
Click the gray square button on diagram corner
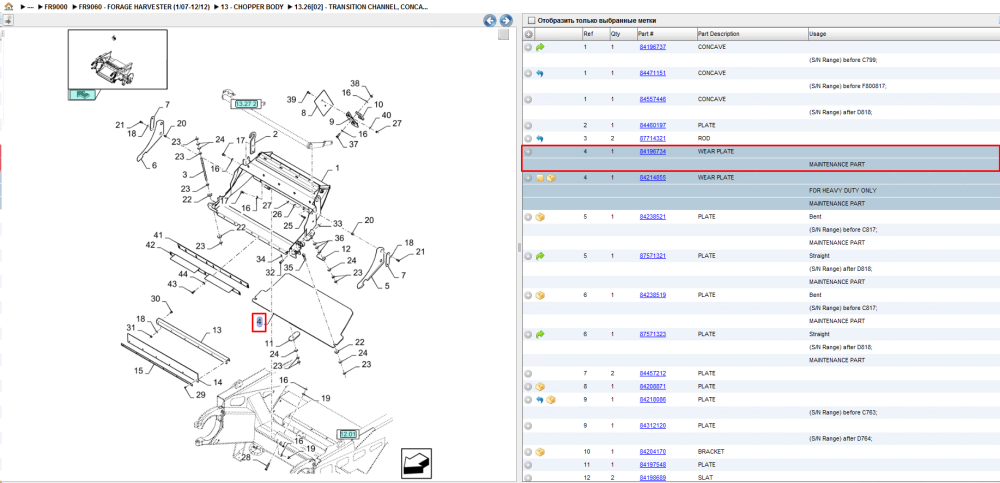pos(503,34)
